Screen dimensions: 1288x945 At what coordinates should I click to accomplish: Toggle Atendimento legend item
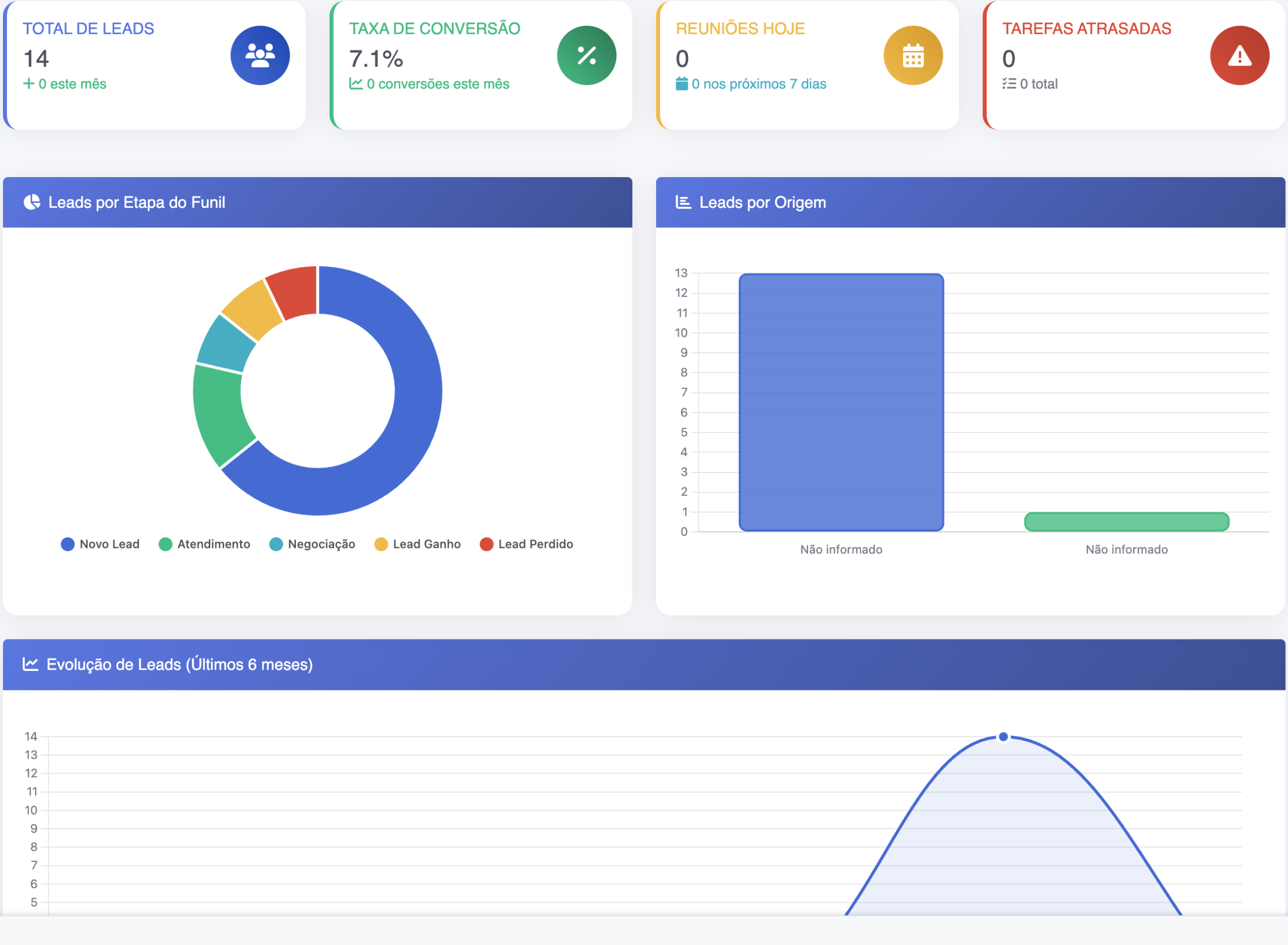click(204, 544)
